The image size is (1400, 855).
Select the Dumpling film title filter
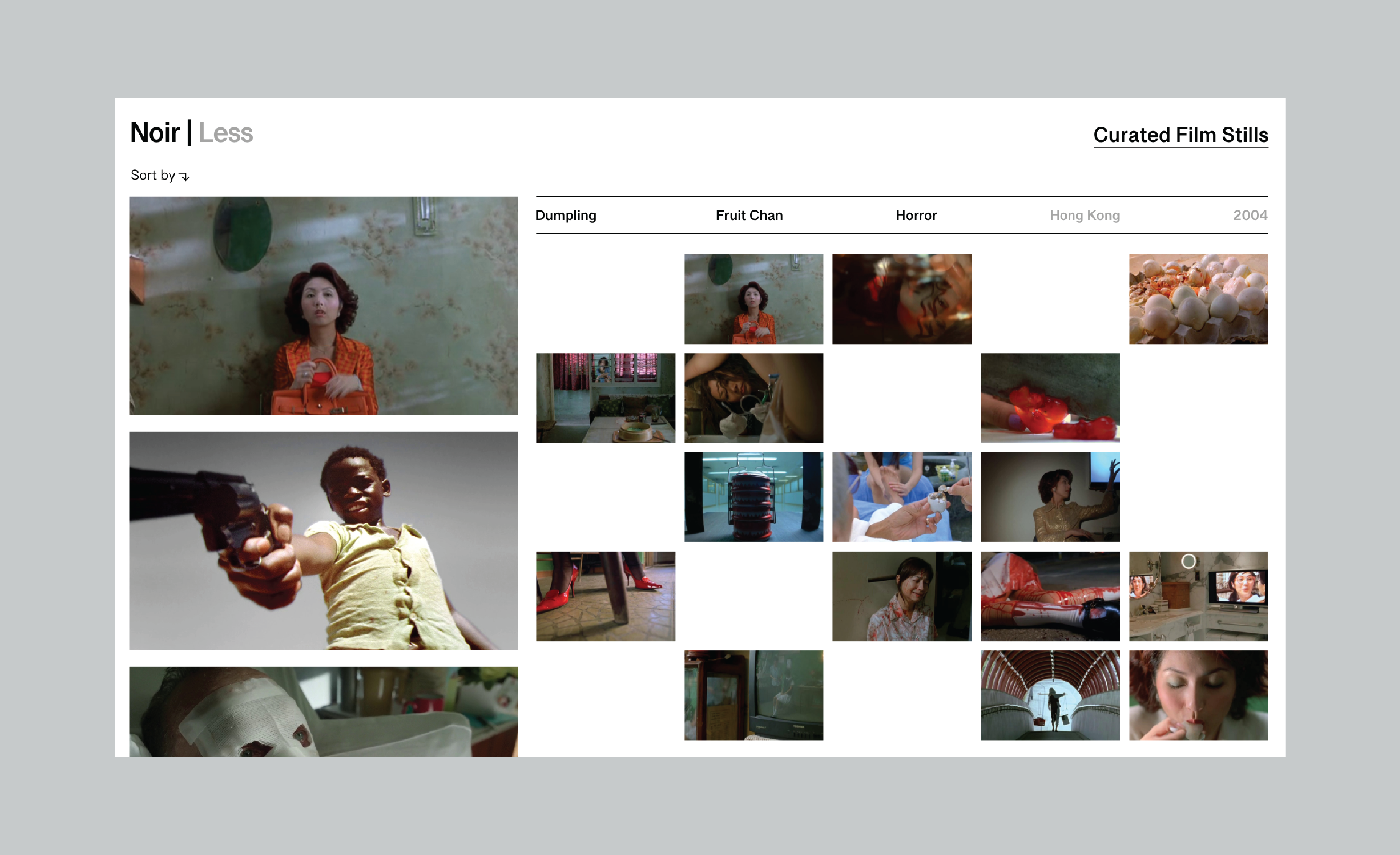click(566, 215)
